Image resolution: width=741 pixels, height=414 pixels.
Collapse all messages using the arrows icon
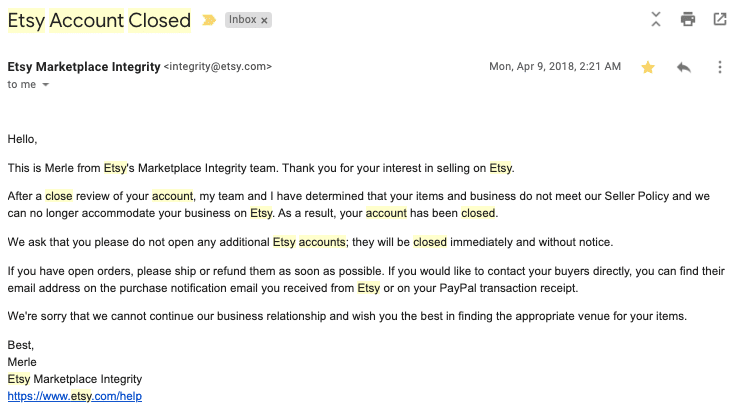[x=656, y=19]
